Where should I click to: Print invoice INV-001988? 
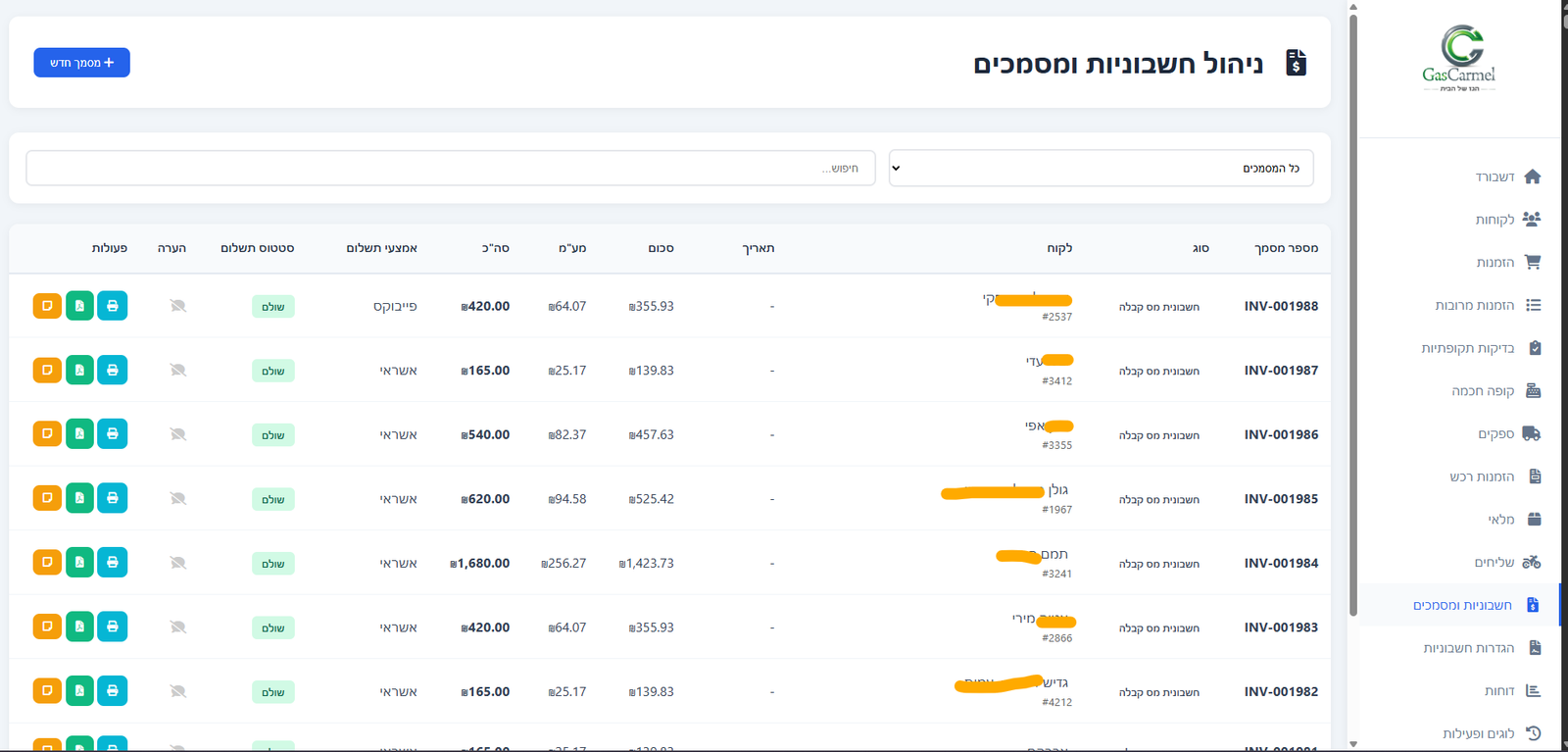(113, 306)
